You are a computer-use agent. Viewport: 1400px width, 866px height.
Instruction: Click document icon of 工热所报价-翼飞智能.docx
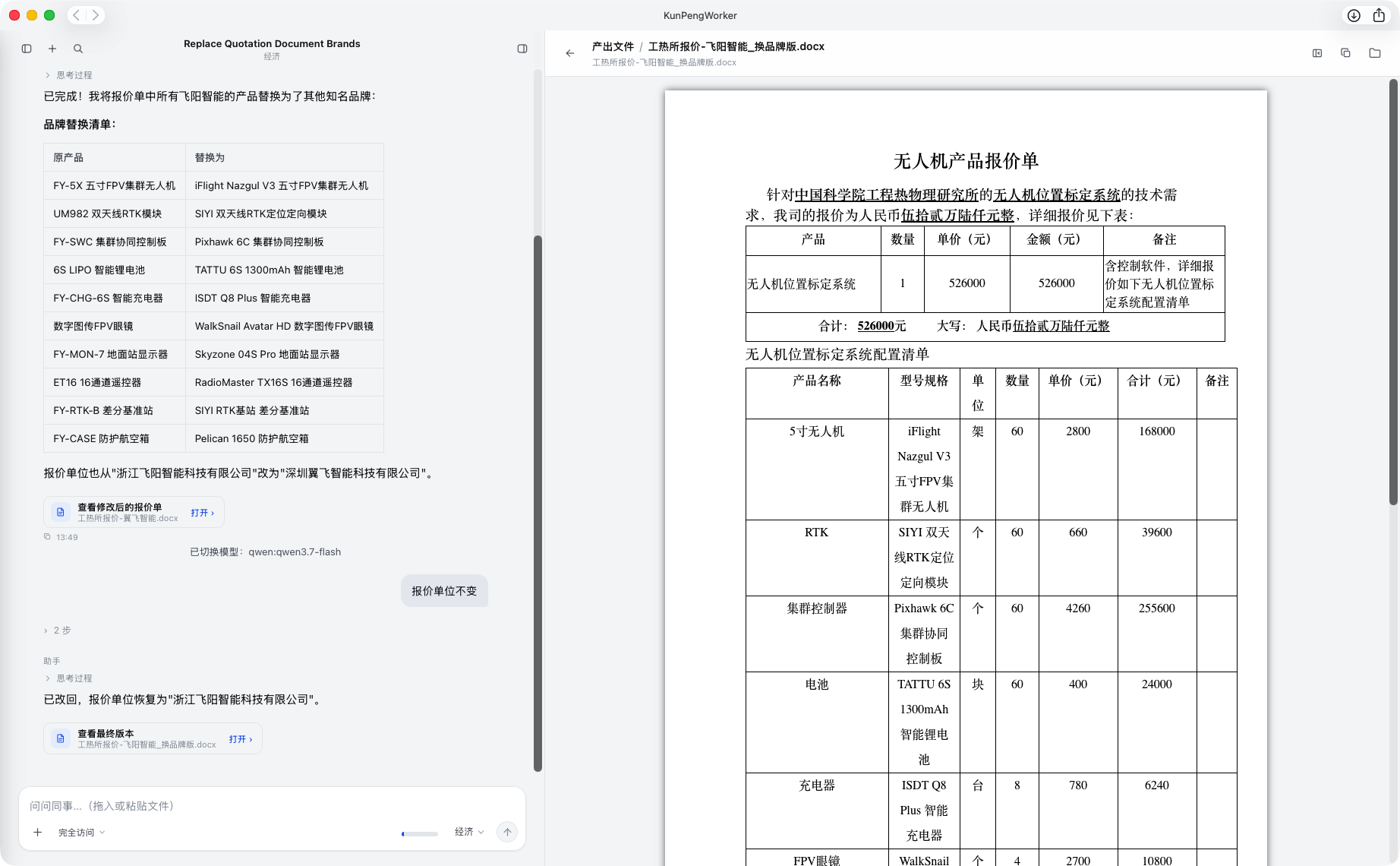pos(61,512)
